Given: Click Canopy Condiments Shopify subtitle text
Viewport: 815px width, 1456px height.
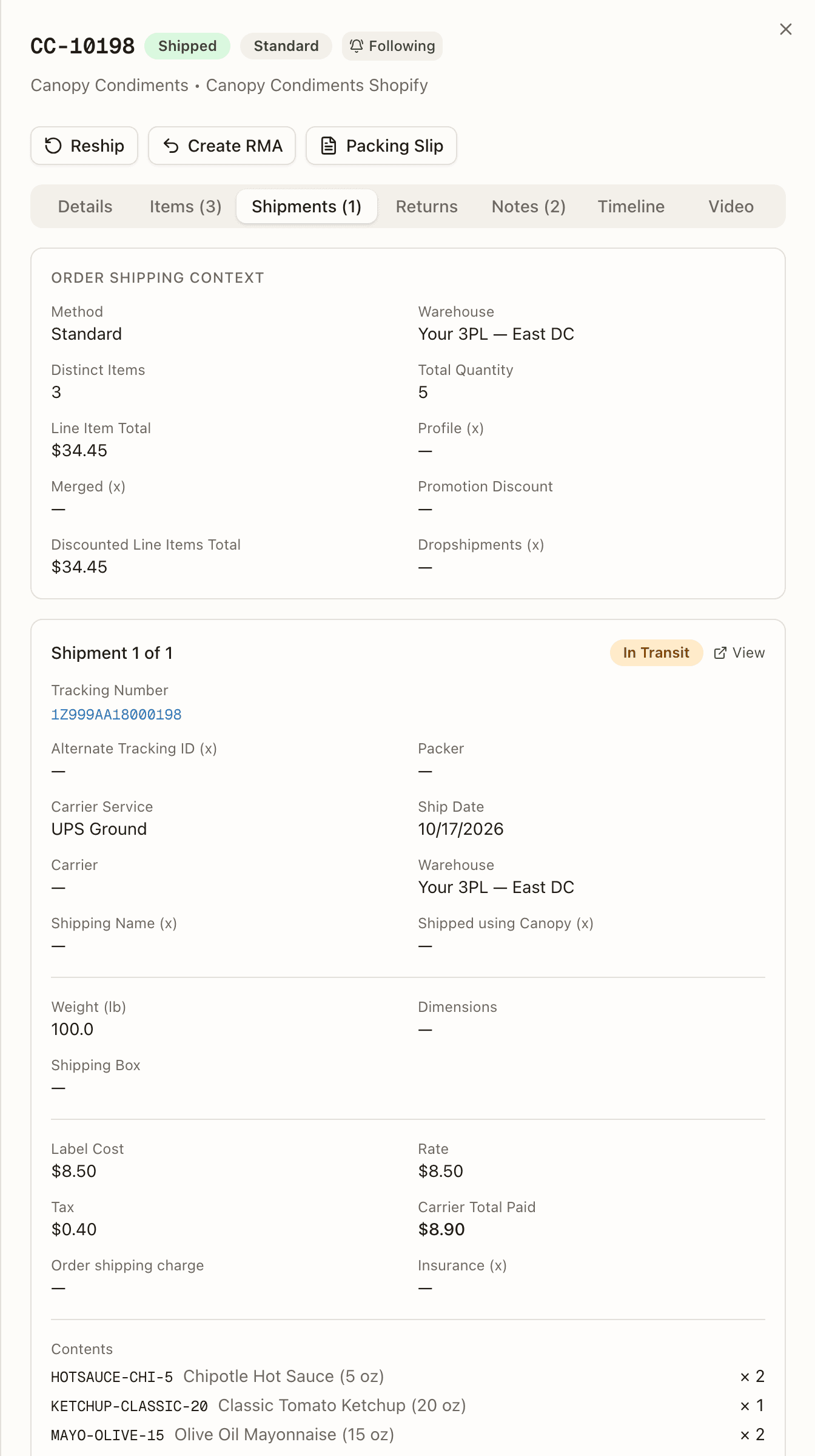Looking at the screenshot, I should coord(317,86).
